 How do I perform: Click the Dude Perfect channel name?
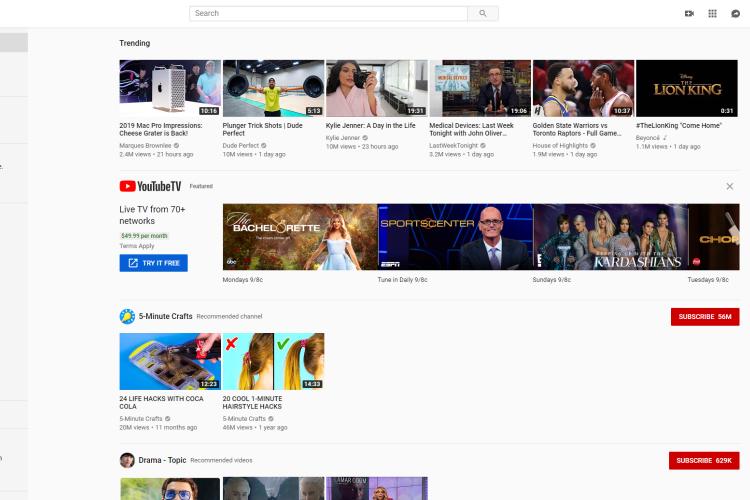241,145
